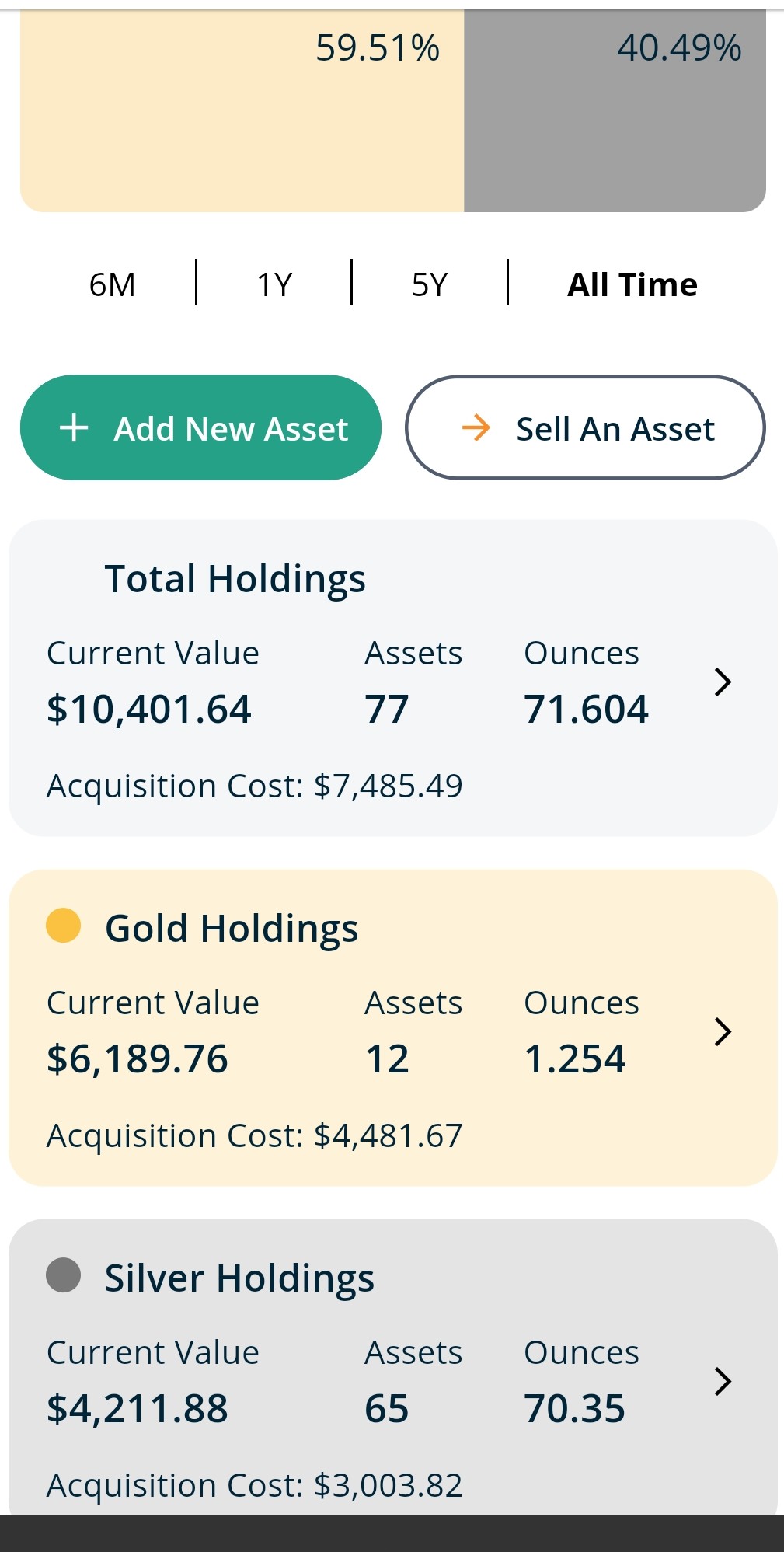Click the gray silver dot icon

click(64, 1275)
